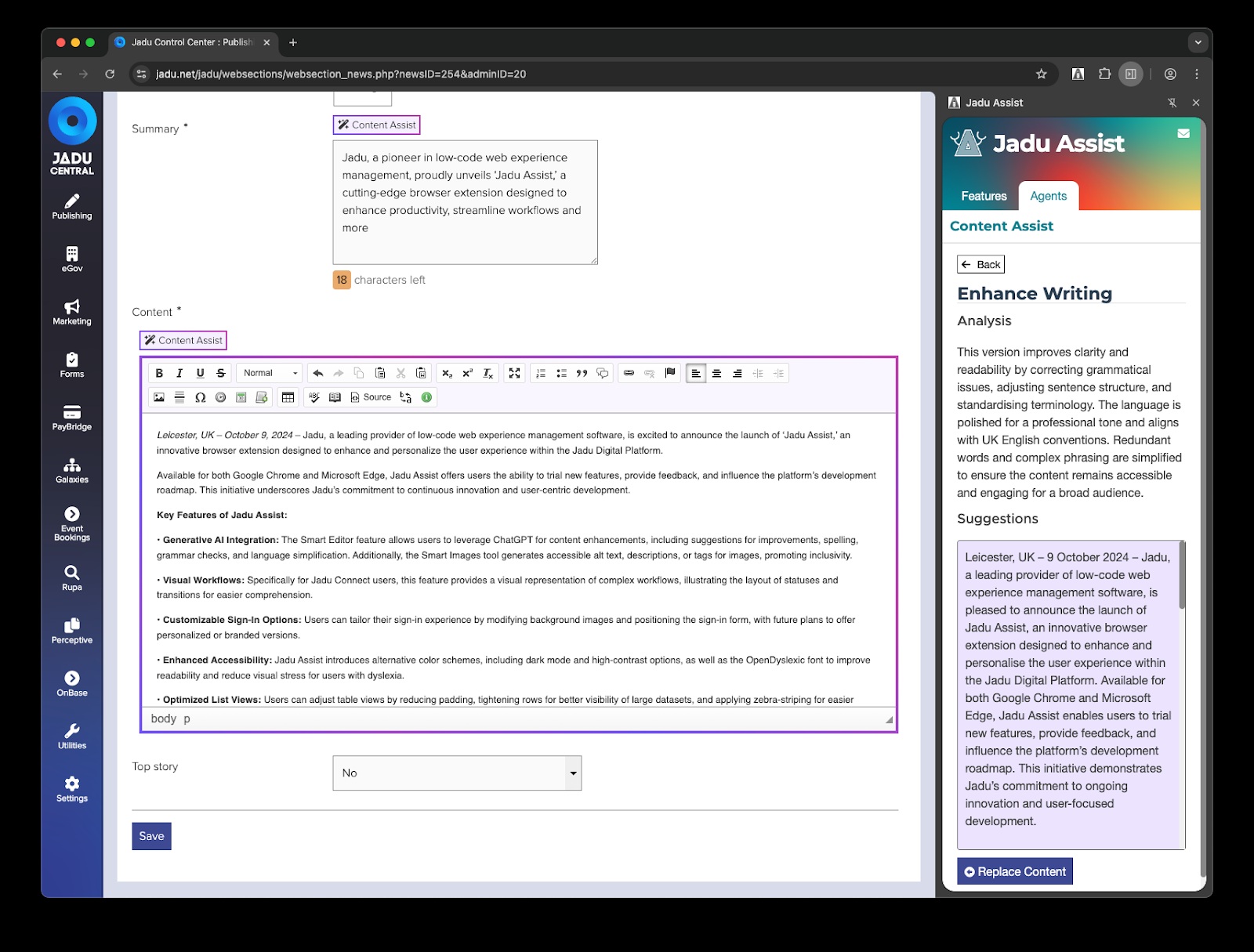The image size is (1254, 952).
Task: Toggle bold formatting in the content editor
Action: tap(159, 373)
